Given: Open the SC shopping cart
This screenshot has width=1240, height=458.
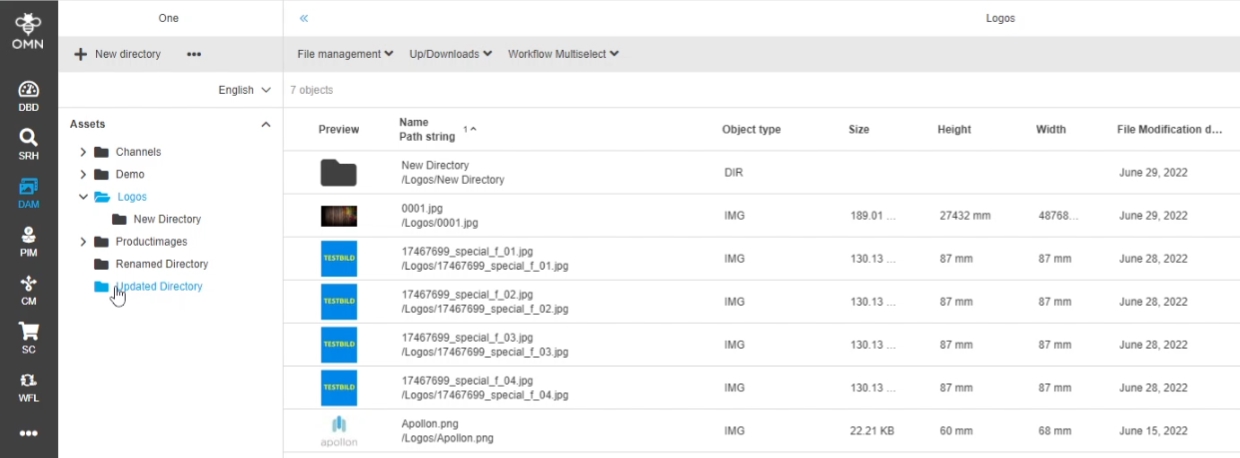Looking at the screenshot, I should [x=28, y=337].
